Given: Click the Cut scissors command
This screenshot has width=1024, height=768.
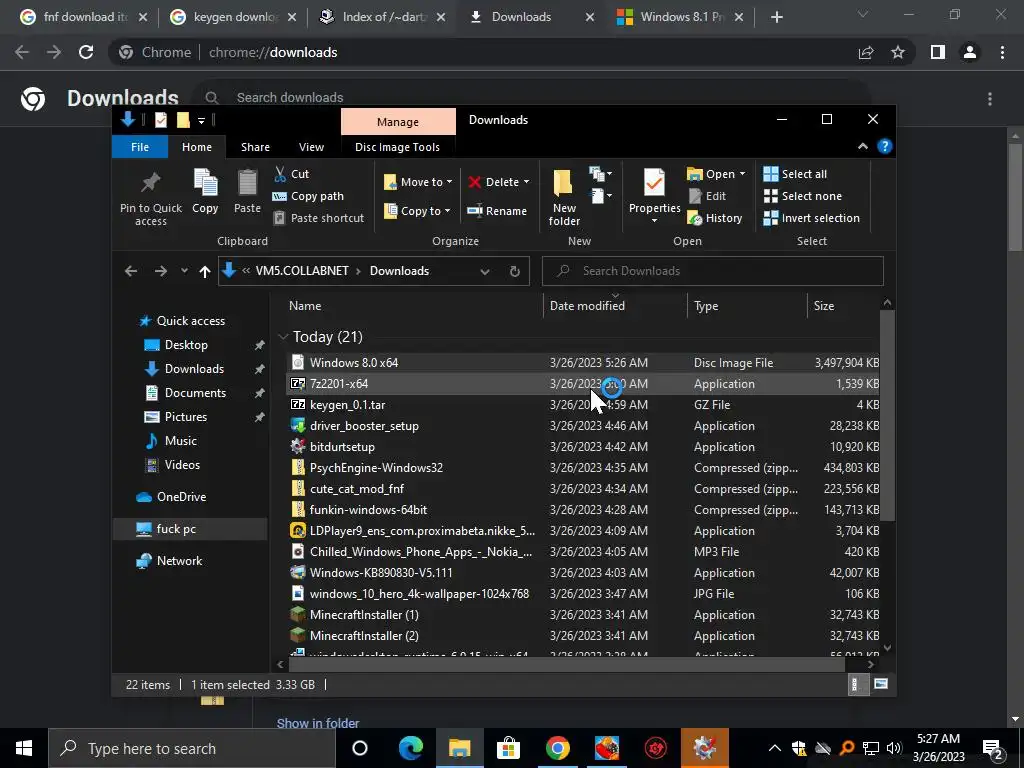Looking at the screenshot, I should coord(291,174).
